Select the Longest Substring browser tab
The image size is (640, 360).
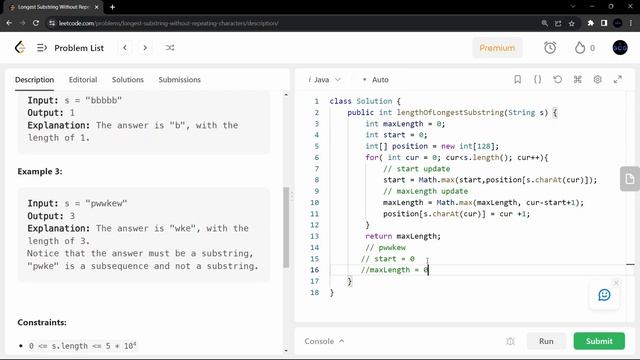point(53,7)
